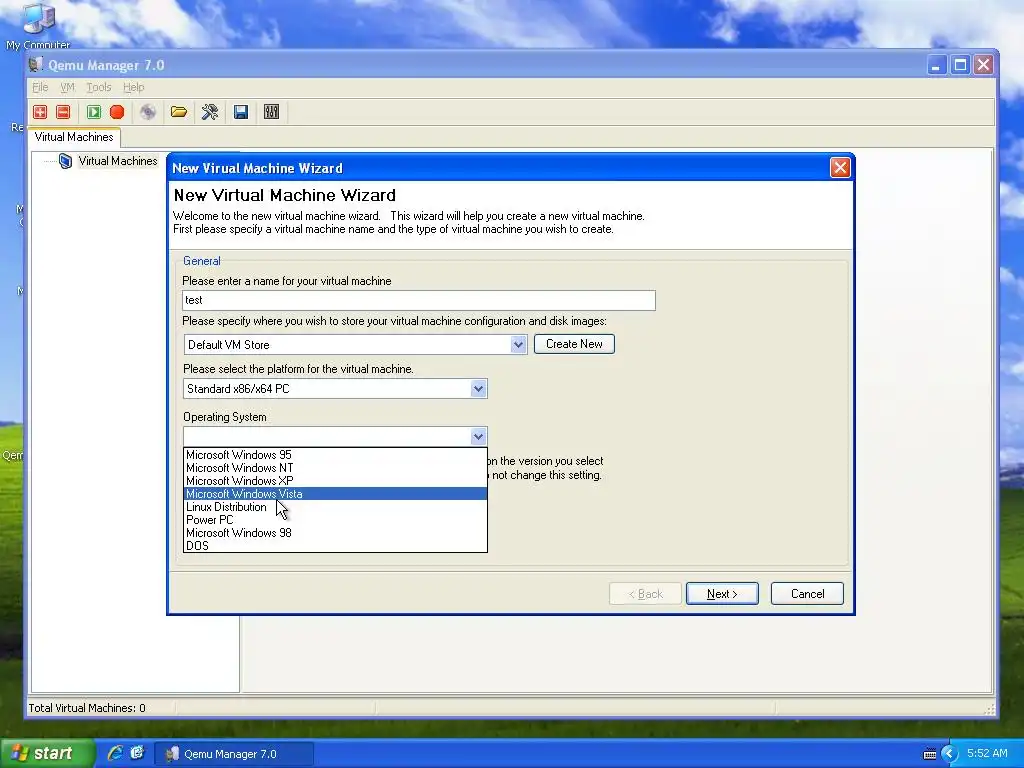The width and height of the screenshot is (1024, 768).
Task: Choose DOS from the OS list
Action: [x=335, y=546]
